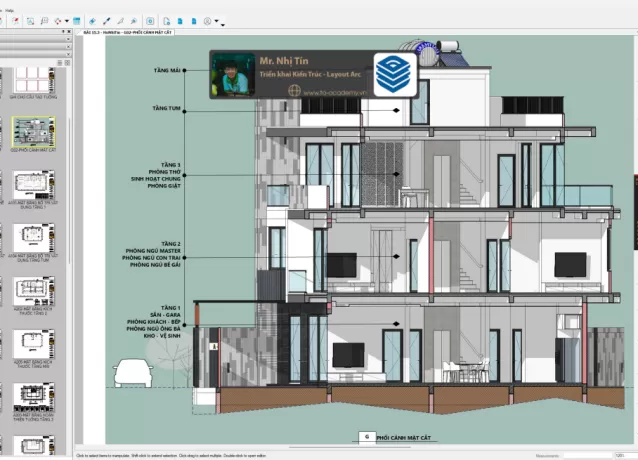This screenshot has height=460, width=638.
Task: Start presentation mode icon
Action: pos(150,21)
